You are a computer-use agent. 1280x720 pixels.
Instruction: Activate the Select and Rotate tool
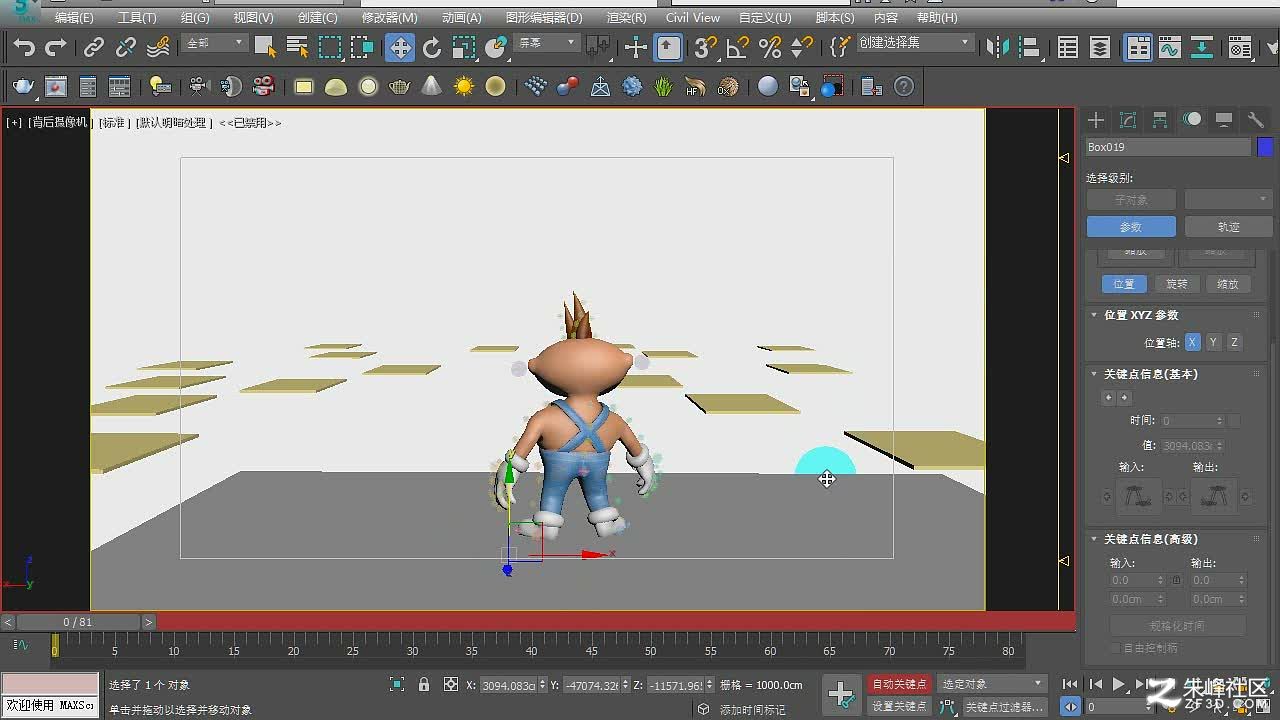432,47
